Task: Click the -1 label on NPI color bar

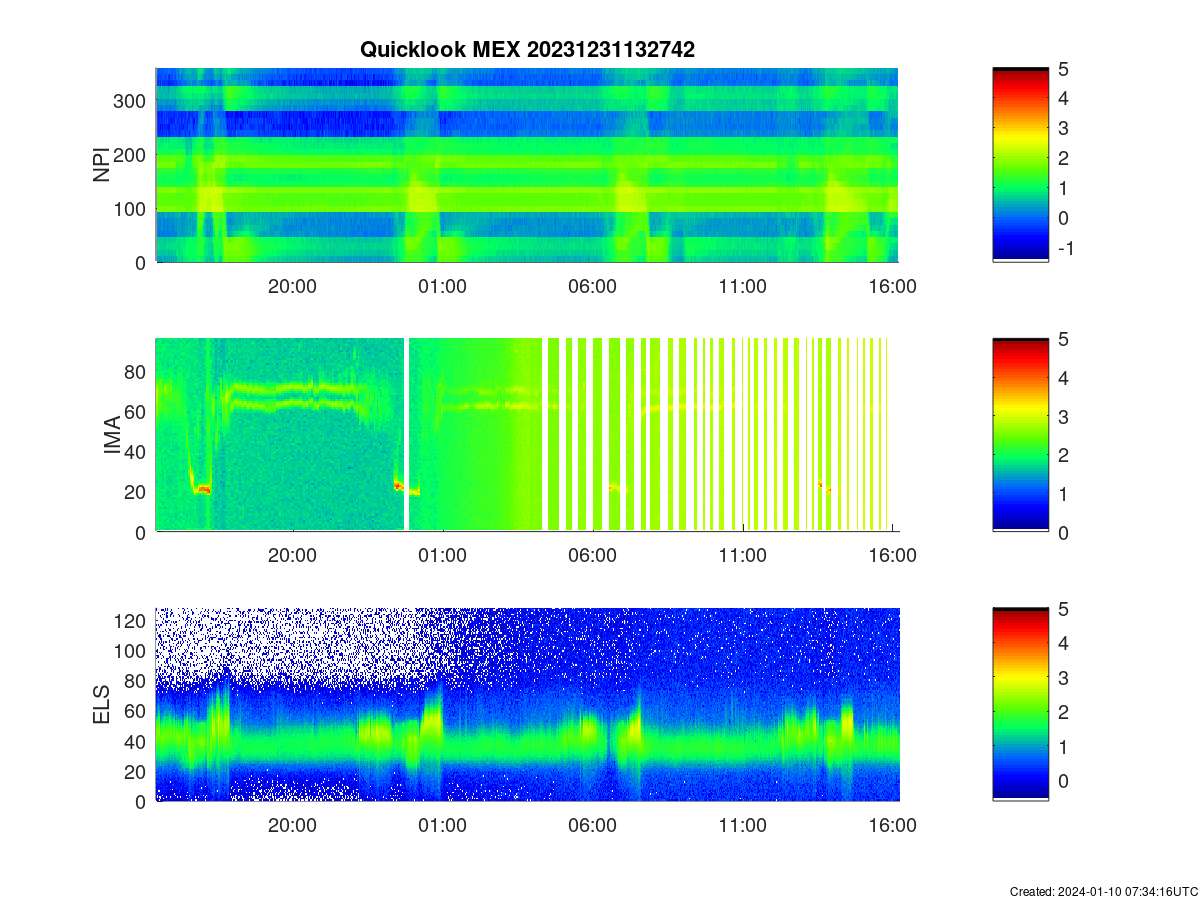Action: [1066, 249]
